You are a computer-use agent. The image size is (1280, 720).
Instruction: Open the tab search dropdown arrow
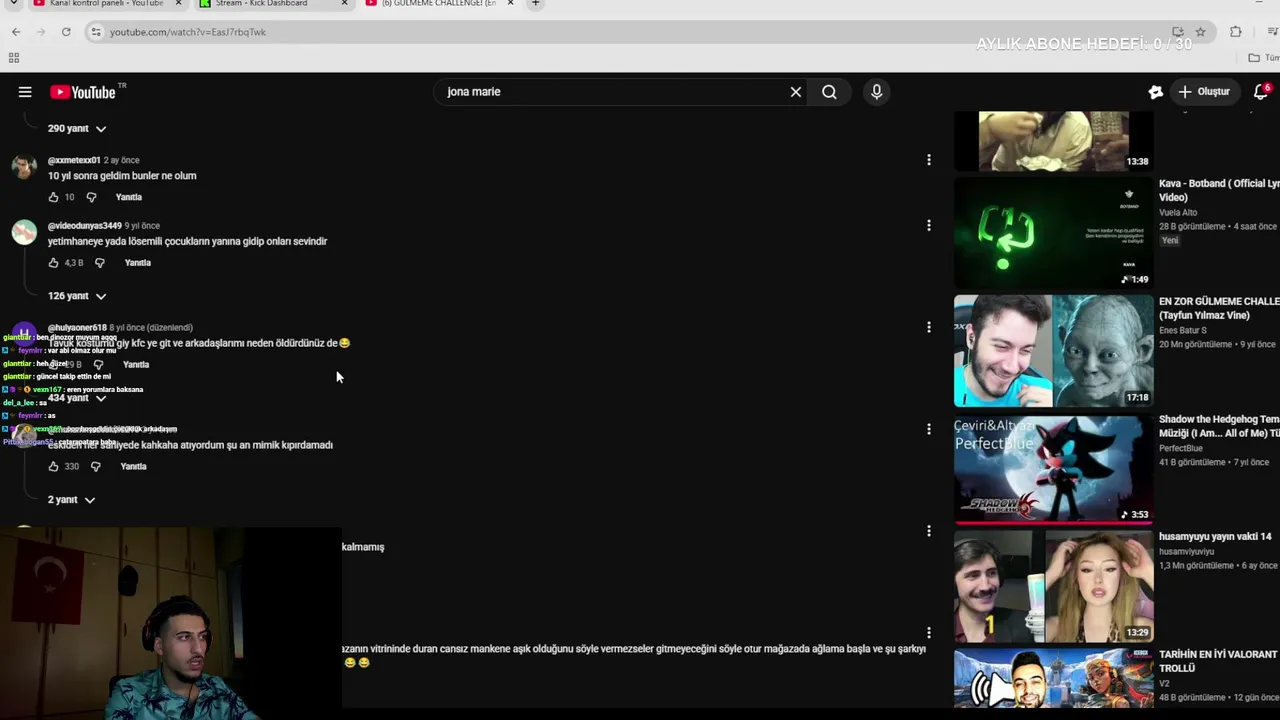[13, 4]
